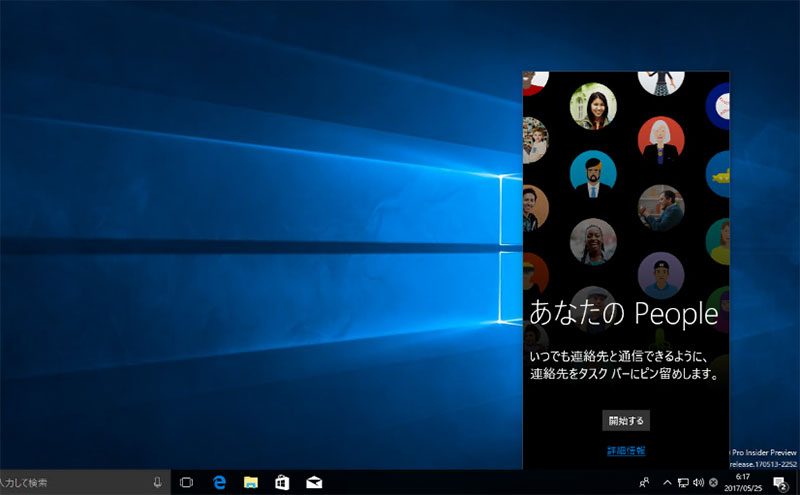800x495 pixels.
Task: Open the 詳細情報 link
Action: 626,451
